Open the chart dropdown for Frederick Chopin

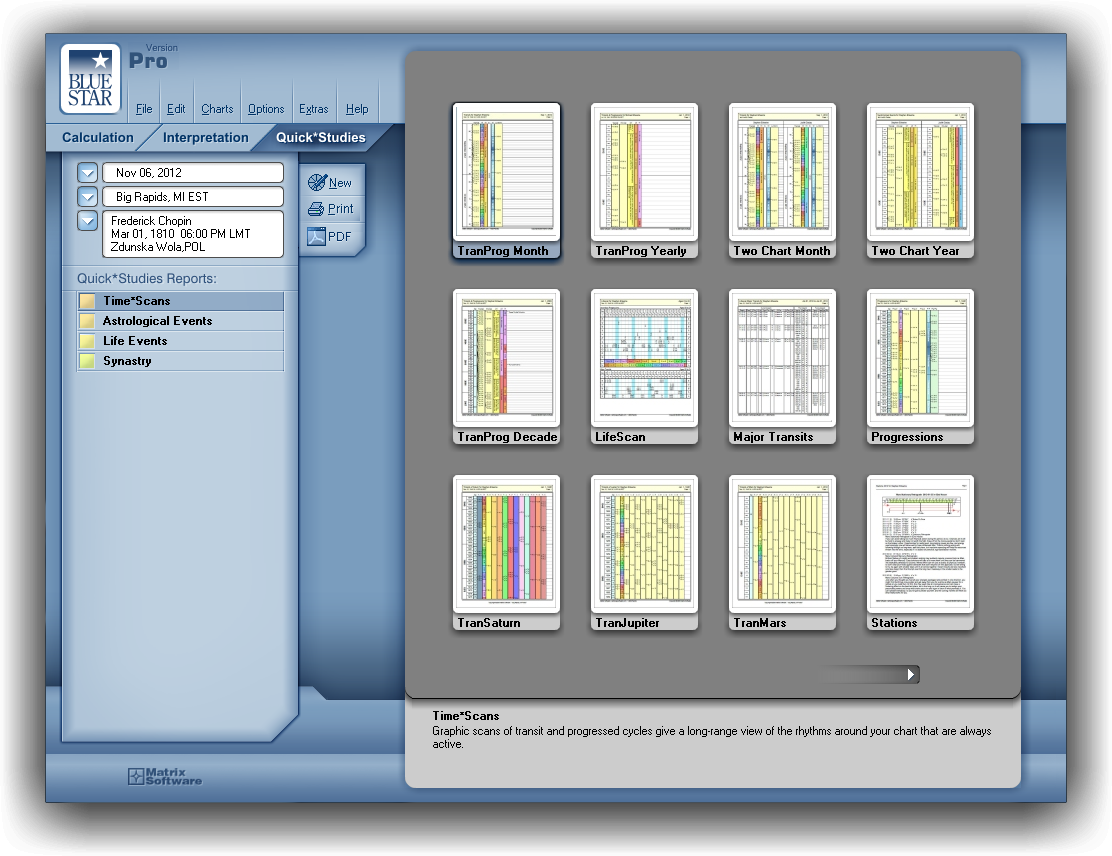87,221
